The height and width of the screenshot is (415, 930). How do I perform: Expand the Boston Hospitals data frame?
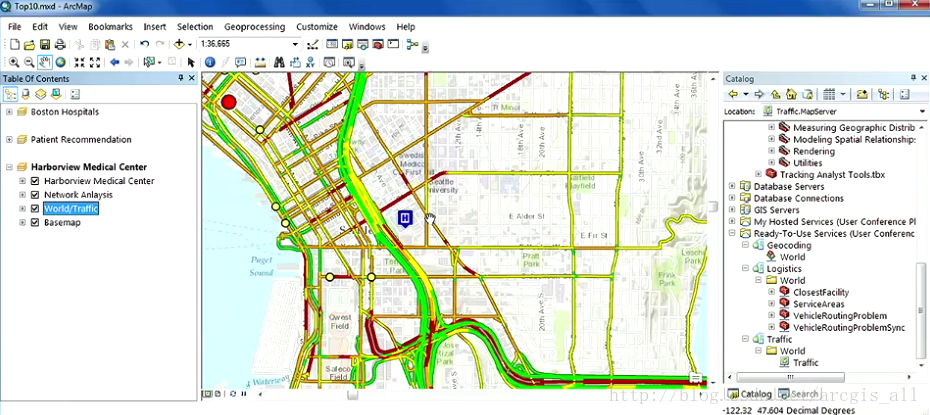[x=9, y=112]
